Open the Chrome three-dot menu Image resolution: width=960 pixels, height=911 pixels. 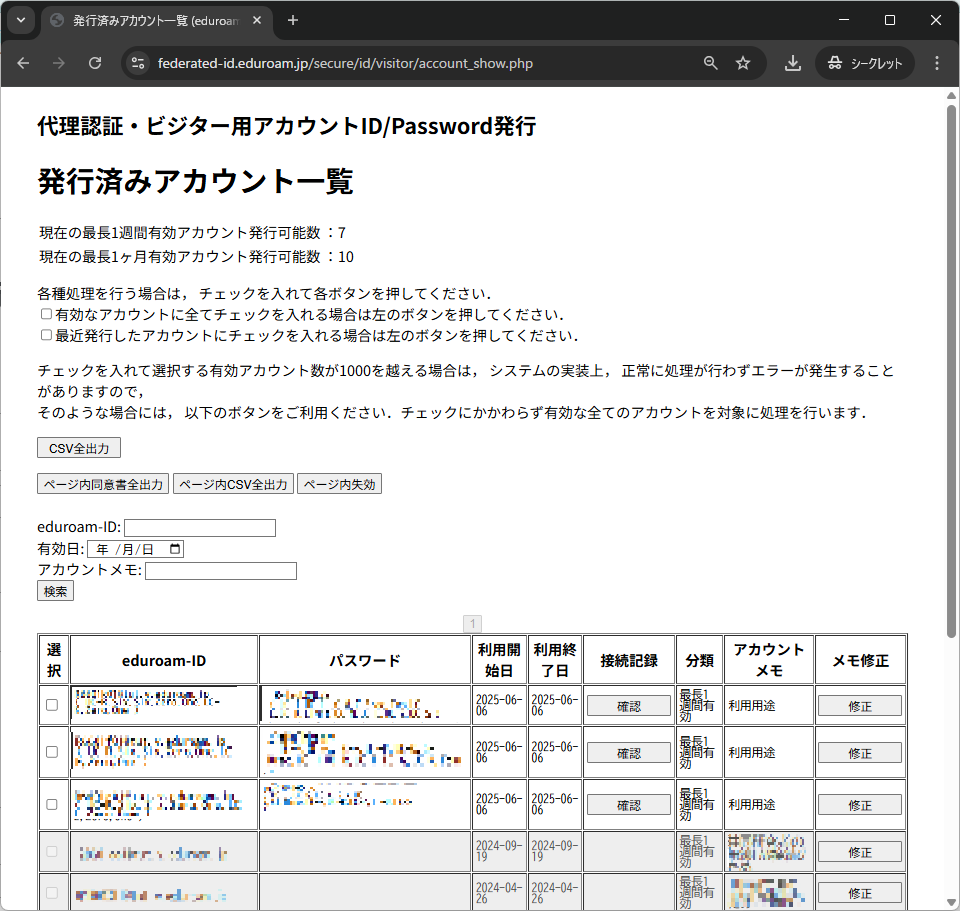[x=936, y=63]
